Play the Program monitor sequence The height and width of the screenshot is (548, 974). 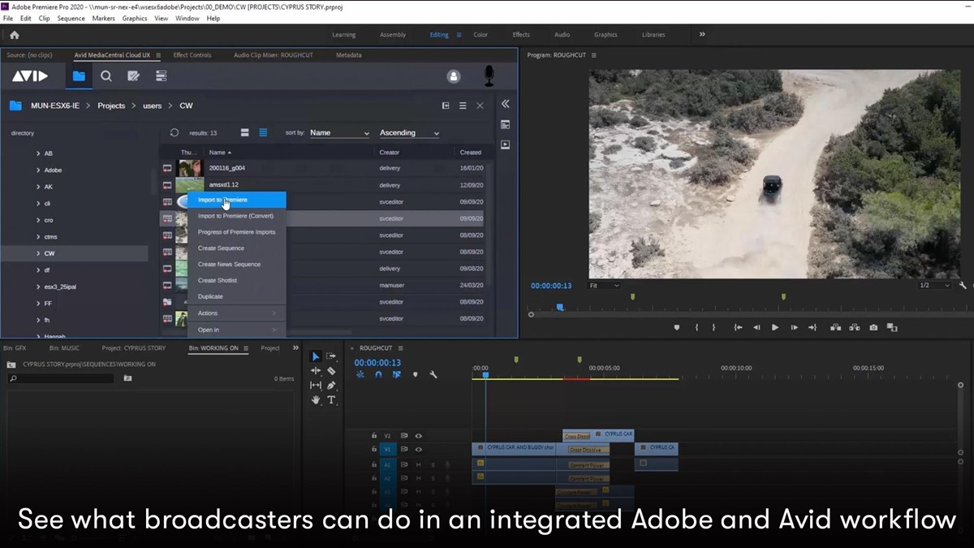775,327
